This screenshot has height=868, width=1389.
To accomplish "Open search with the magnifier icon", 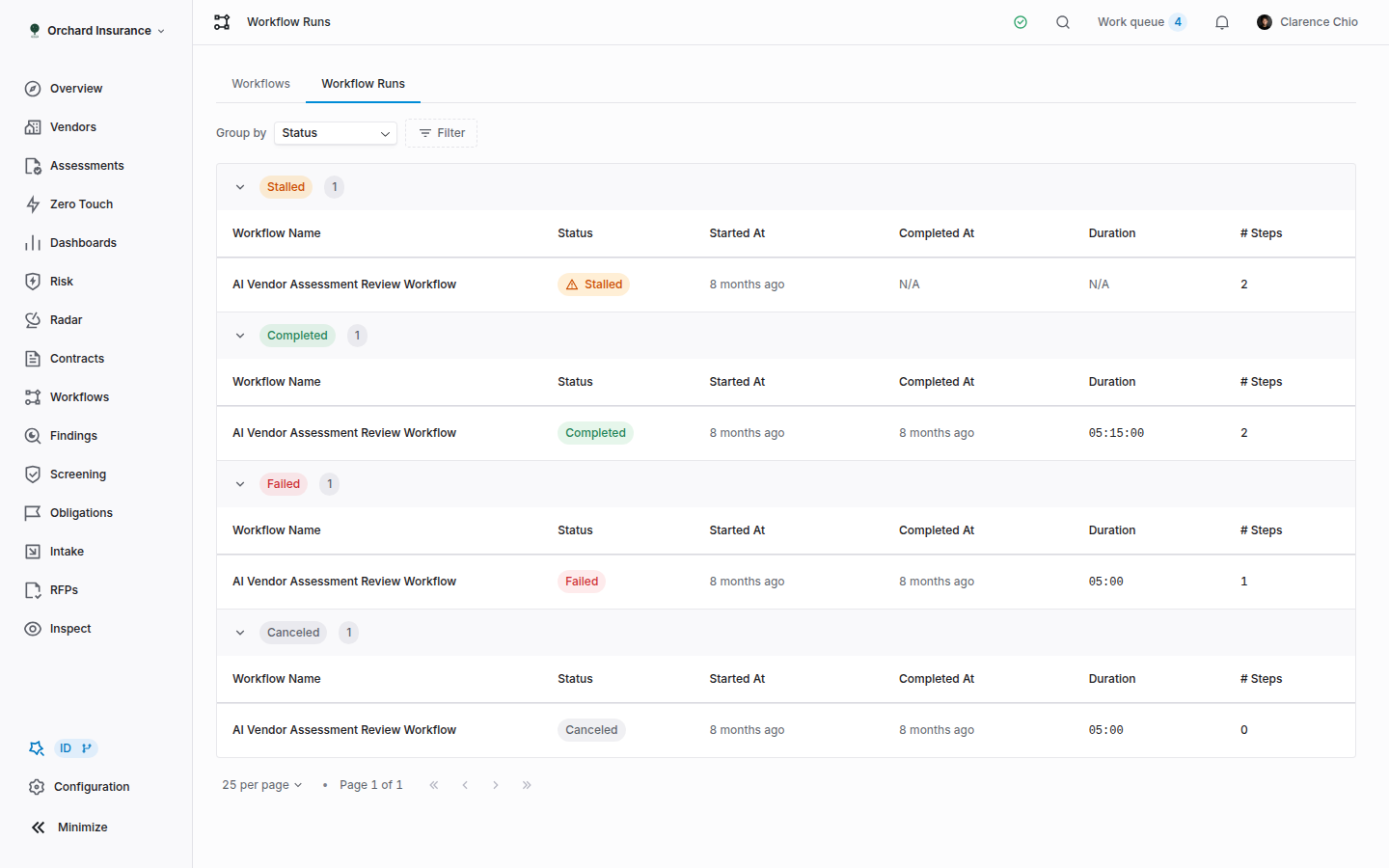I will click(x=1063, y=22).
